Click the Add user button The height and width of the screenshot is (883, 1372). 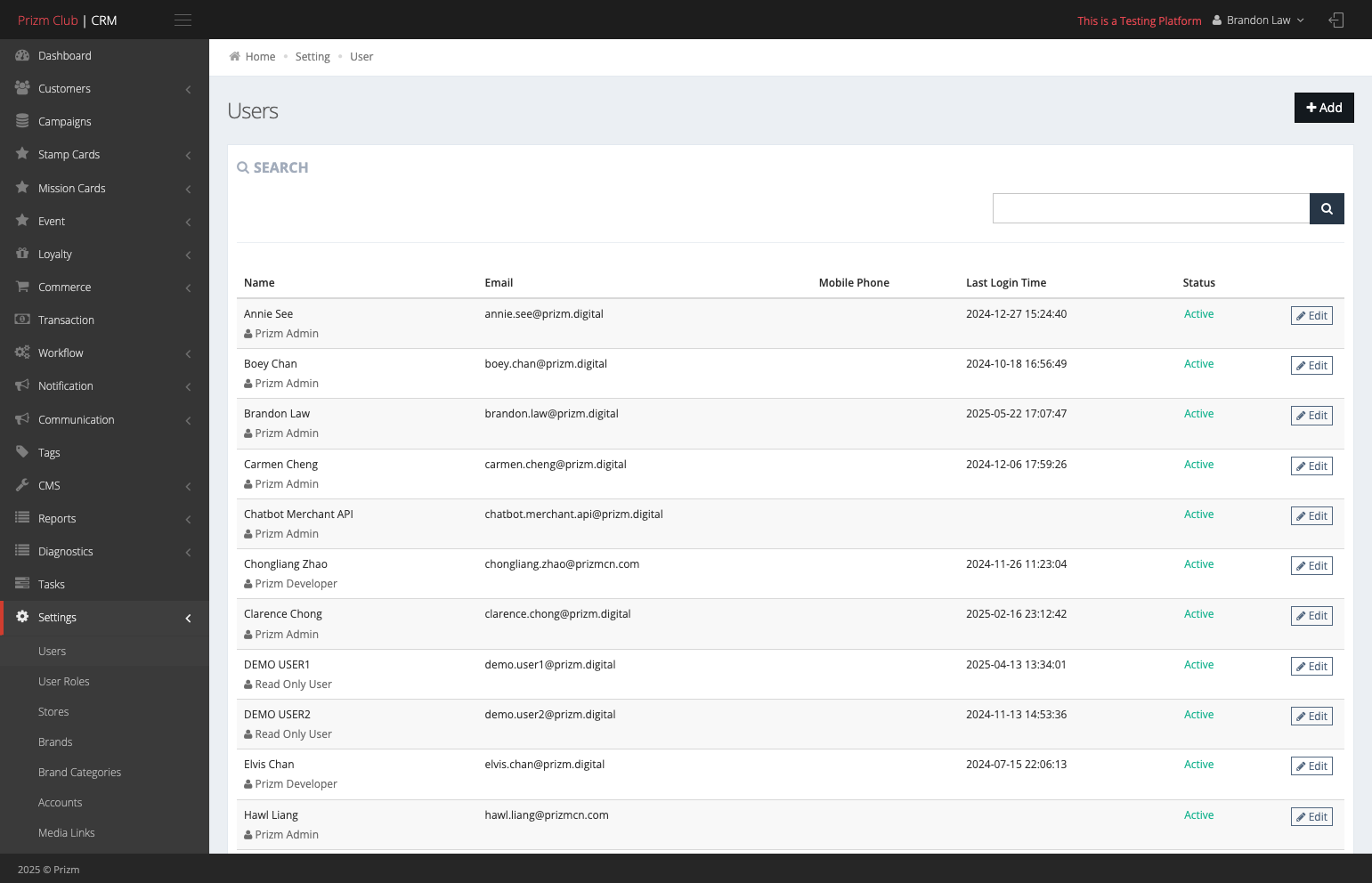coord(1324,108)
